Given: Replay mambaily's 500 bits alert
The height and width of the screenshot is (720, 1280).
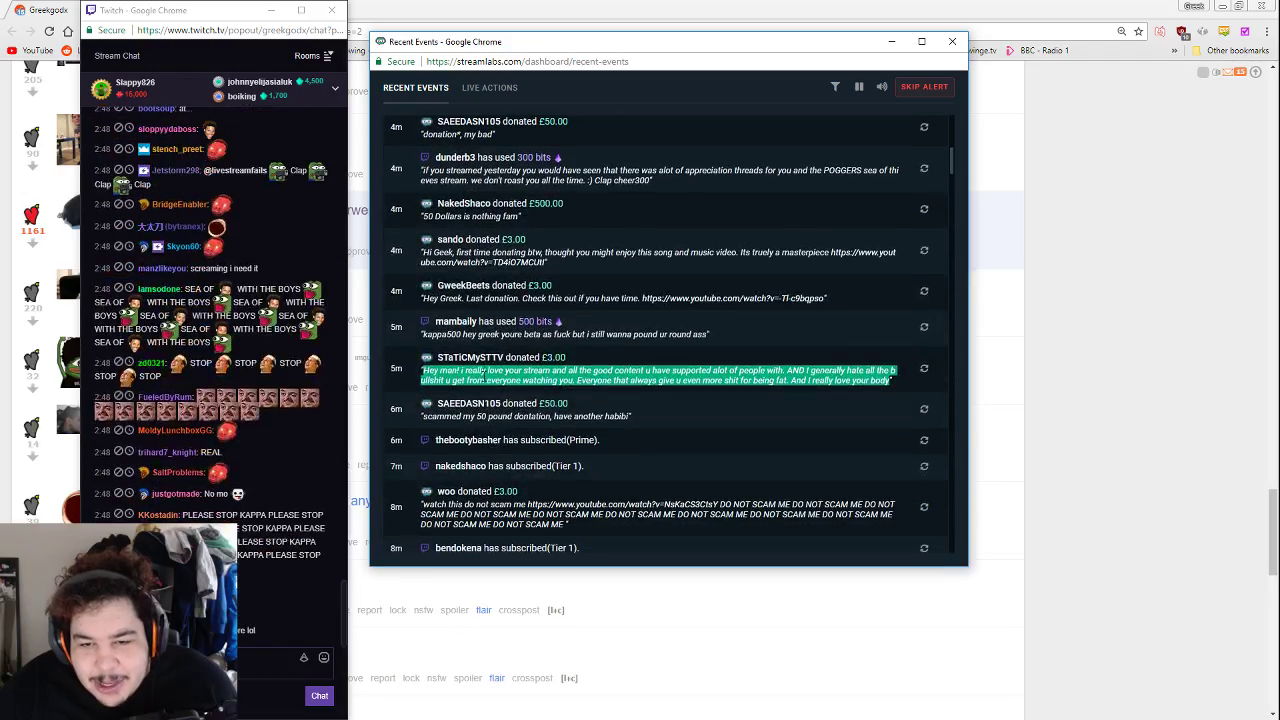Looking at the screenshot, I should pyautogui.click(x=924, y=327).
